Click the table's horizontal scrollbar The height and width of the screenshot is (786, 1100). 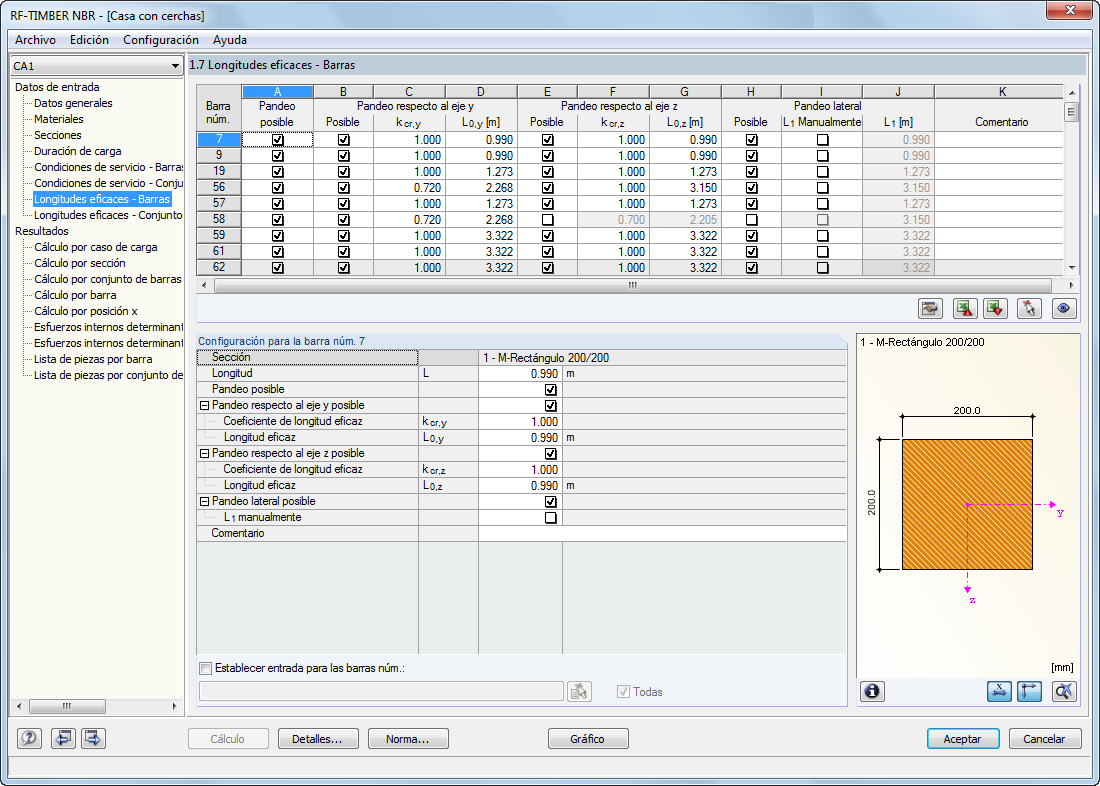[632, 286]
